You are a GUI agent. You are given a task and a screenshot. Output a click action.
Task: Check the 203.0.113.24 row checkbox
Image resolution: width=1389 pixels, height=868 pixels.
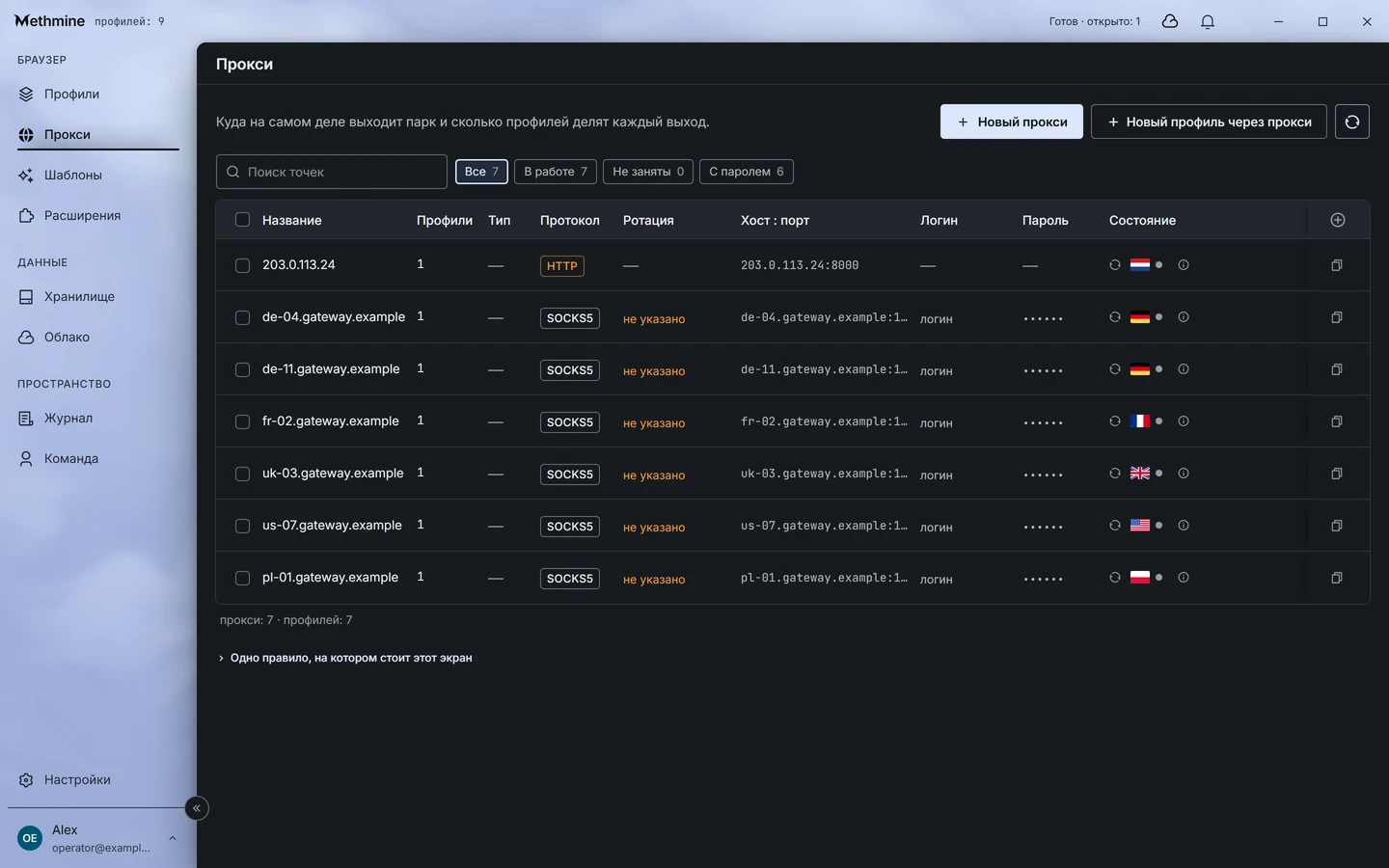(242, 265)
